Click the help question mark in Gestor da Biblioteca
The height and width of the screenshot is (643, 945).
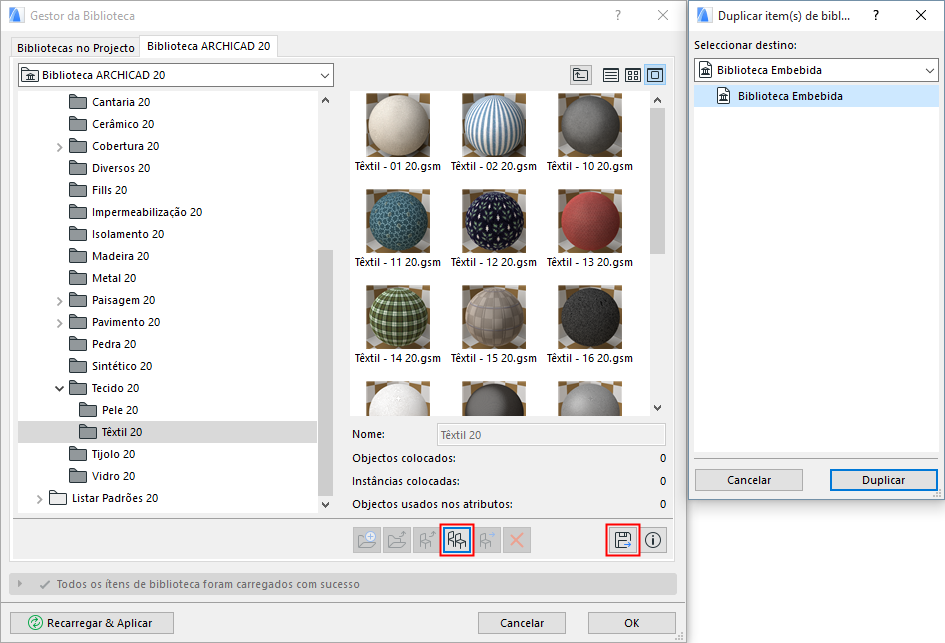[618, 15]
